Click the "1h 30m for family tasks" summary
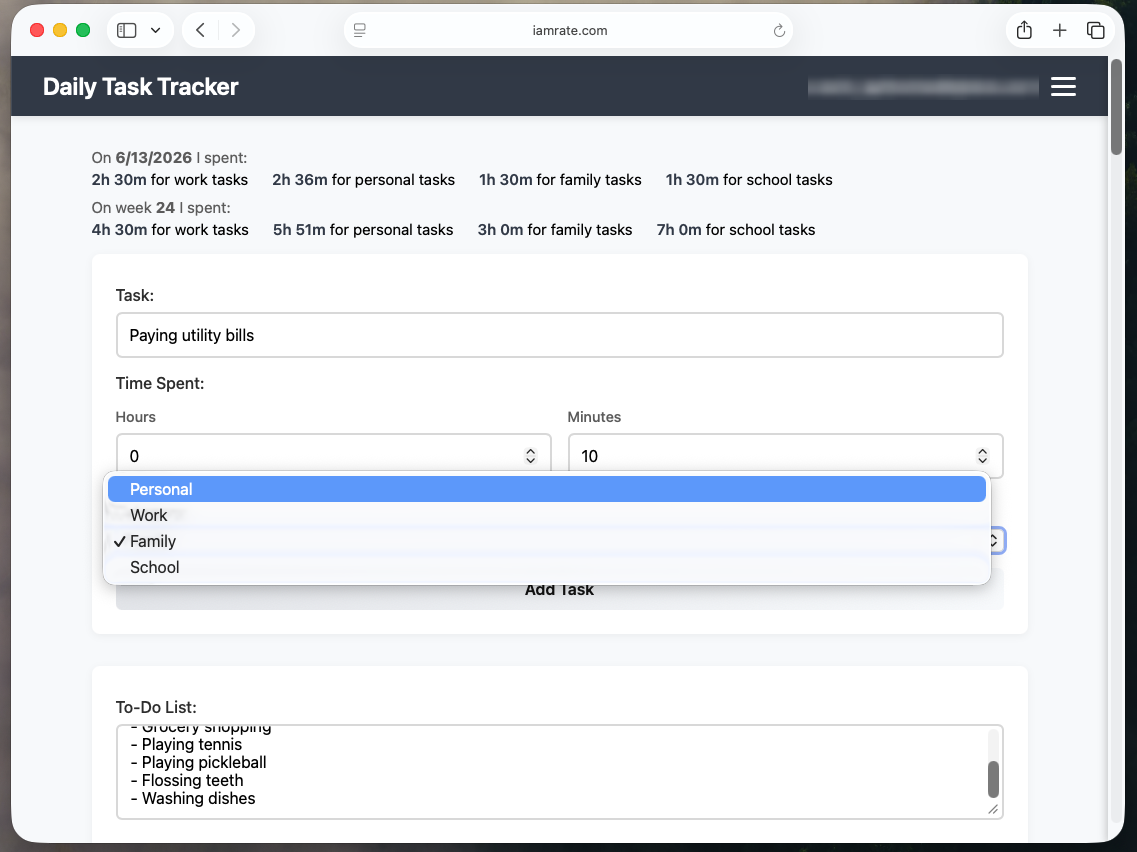 tap(560, 180)
